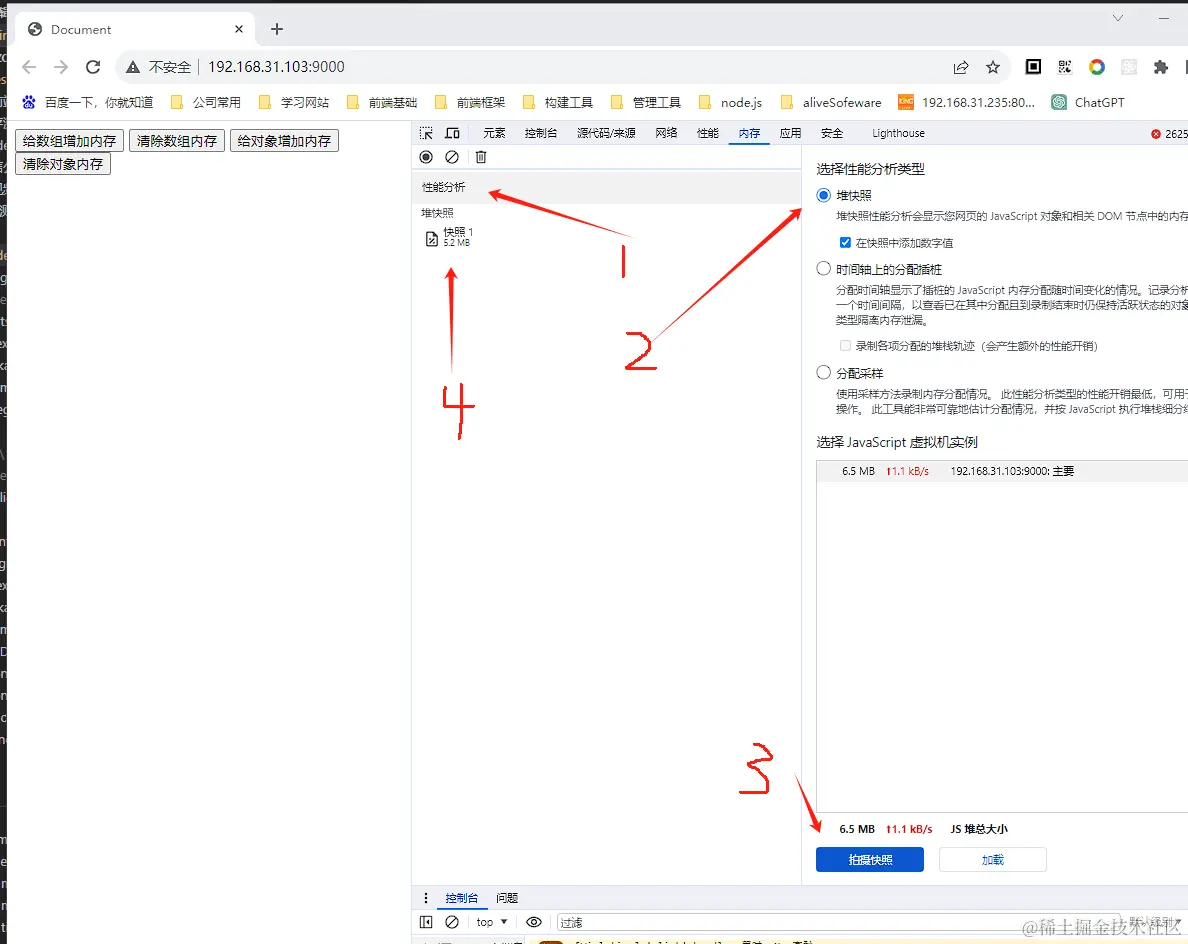Reload the page with the refresh icon

[x=93, y=67]
